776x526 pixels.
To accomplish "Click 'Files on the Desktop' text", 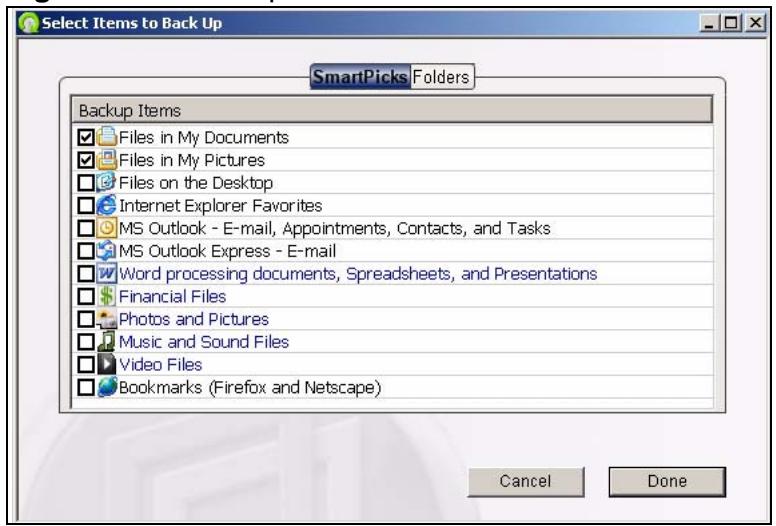I will click(196, 183).
